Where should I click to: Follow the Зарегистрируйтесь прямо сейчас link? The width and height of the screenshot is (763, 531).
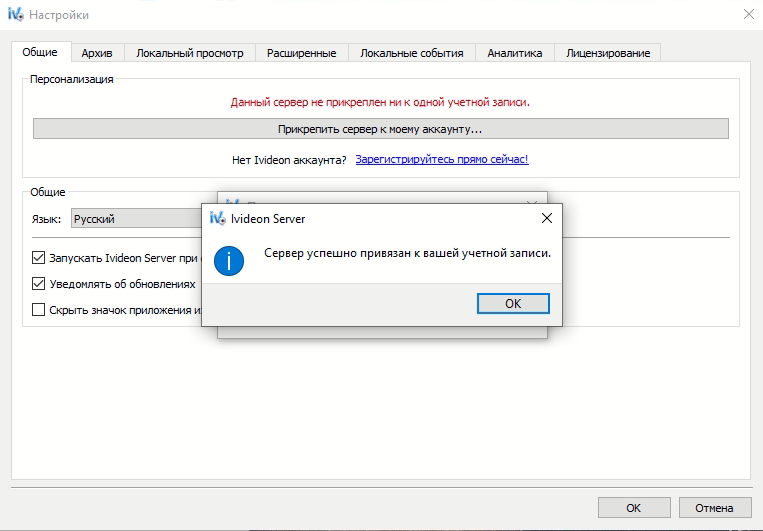(442, 159)
